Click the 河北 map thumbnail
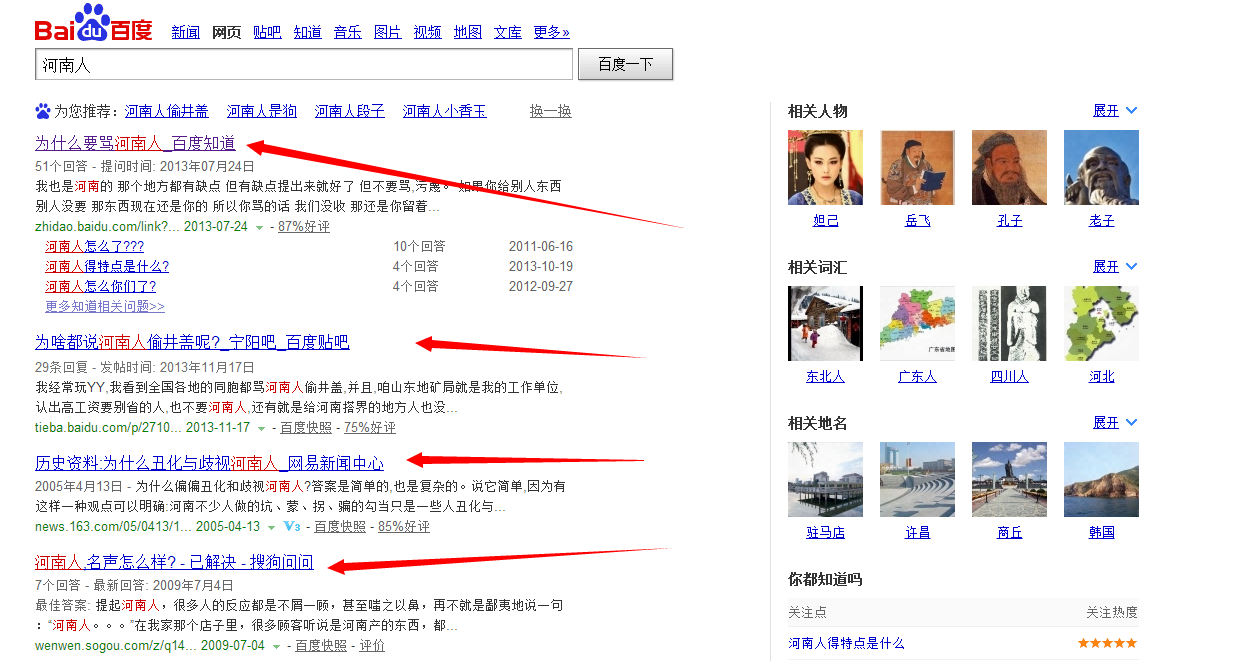Screen dimensions: 1257x661 click(x=1101, y=324)
